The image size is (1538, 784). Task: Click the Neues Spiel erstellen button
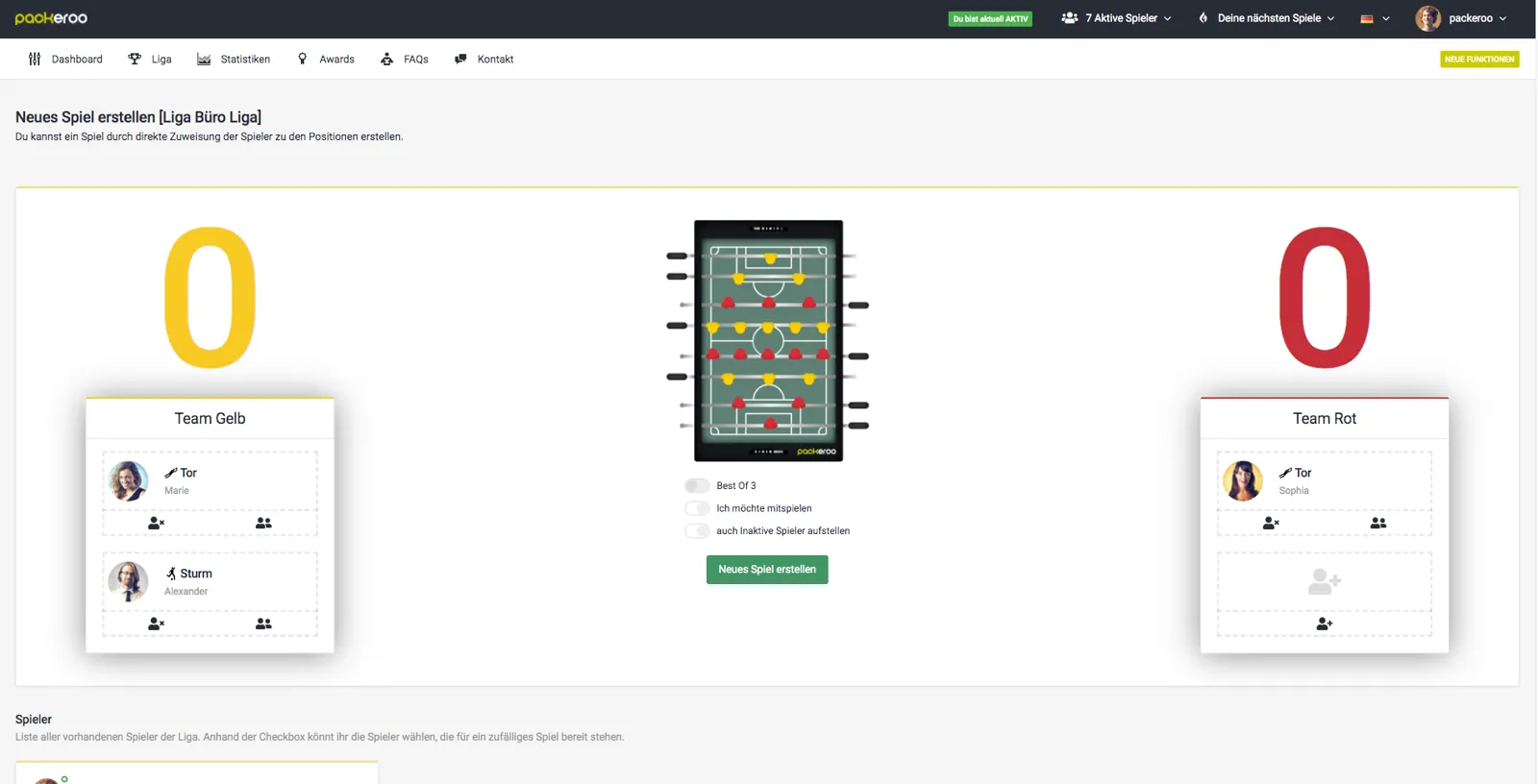[767, 570]
